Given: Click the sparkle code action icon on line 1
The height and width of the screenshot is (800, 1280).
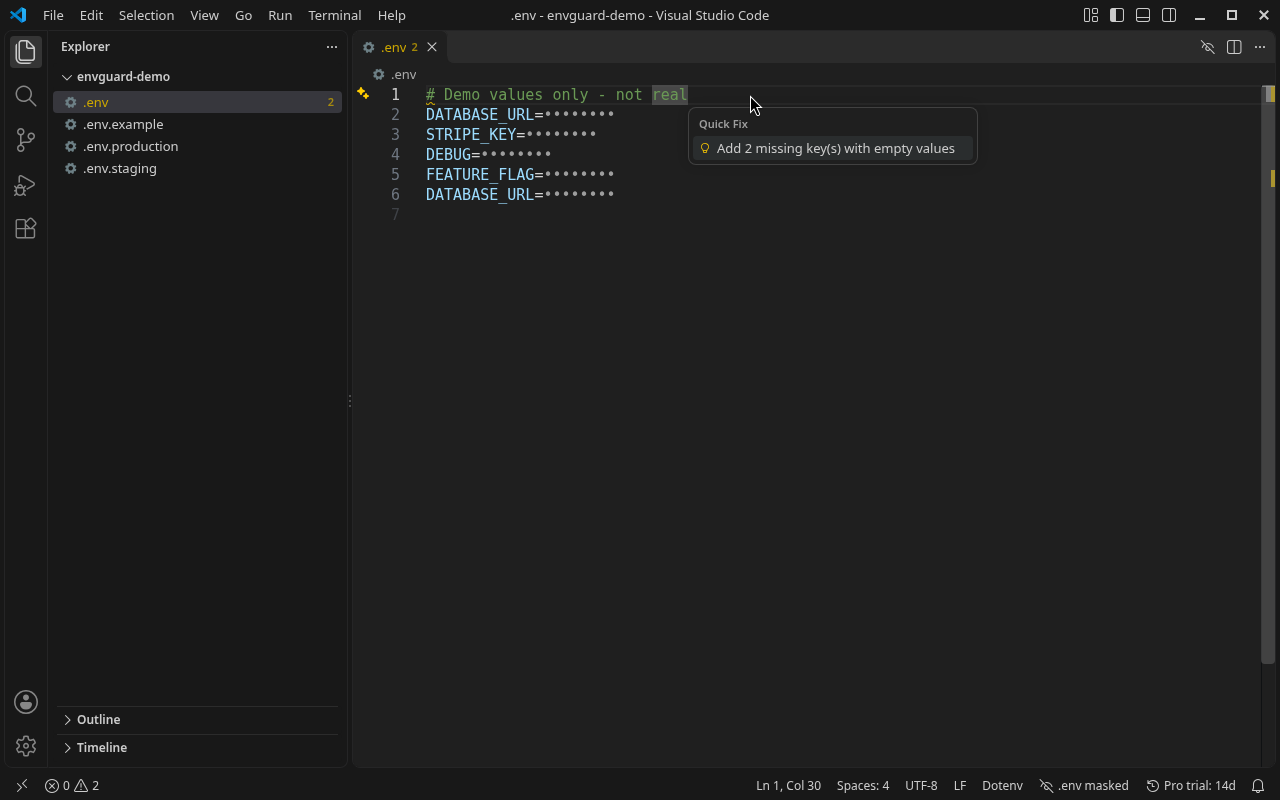Looking at the screenshot, I should point(363,94).
